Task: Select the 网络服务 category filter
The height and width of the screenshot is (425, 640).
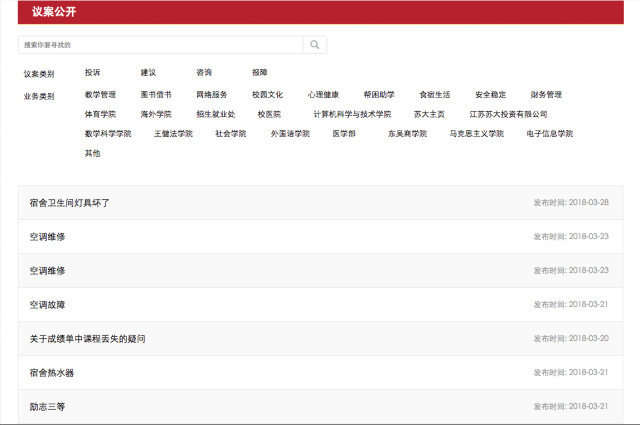Action: 212,95
